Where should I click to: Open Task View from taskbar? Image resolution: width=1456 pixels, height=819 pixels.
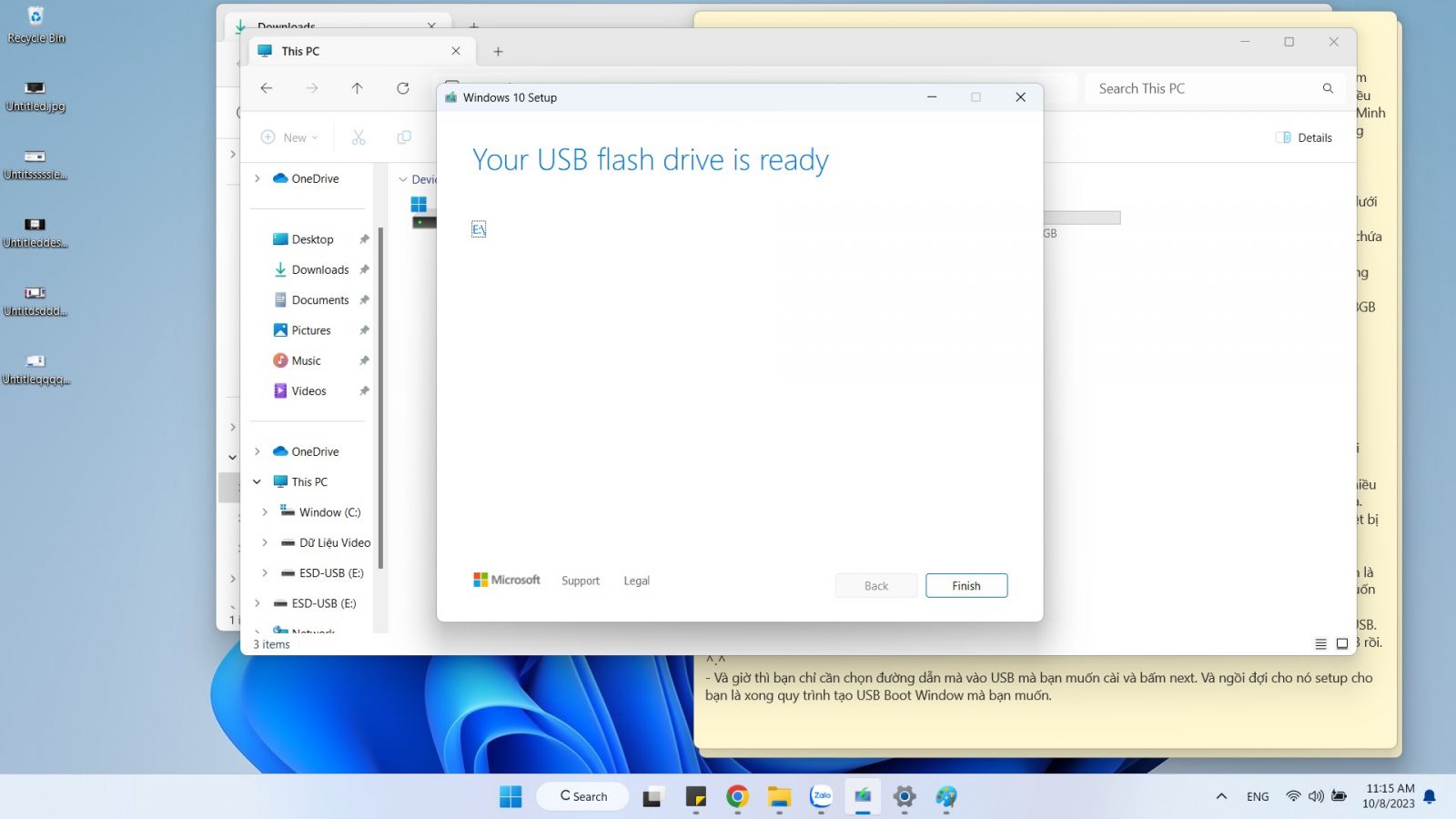click(653, 797)
